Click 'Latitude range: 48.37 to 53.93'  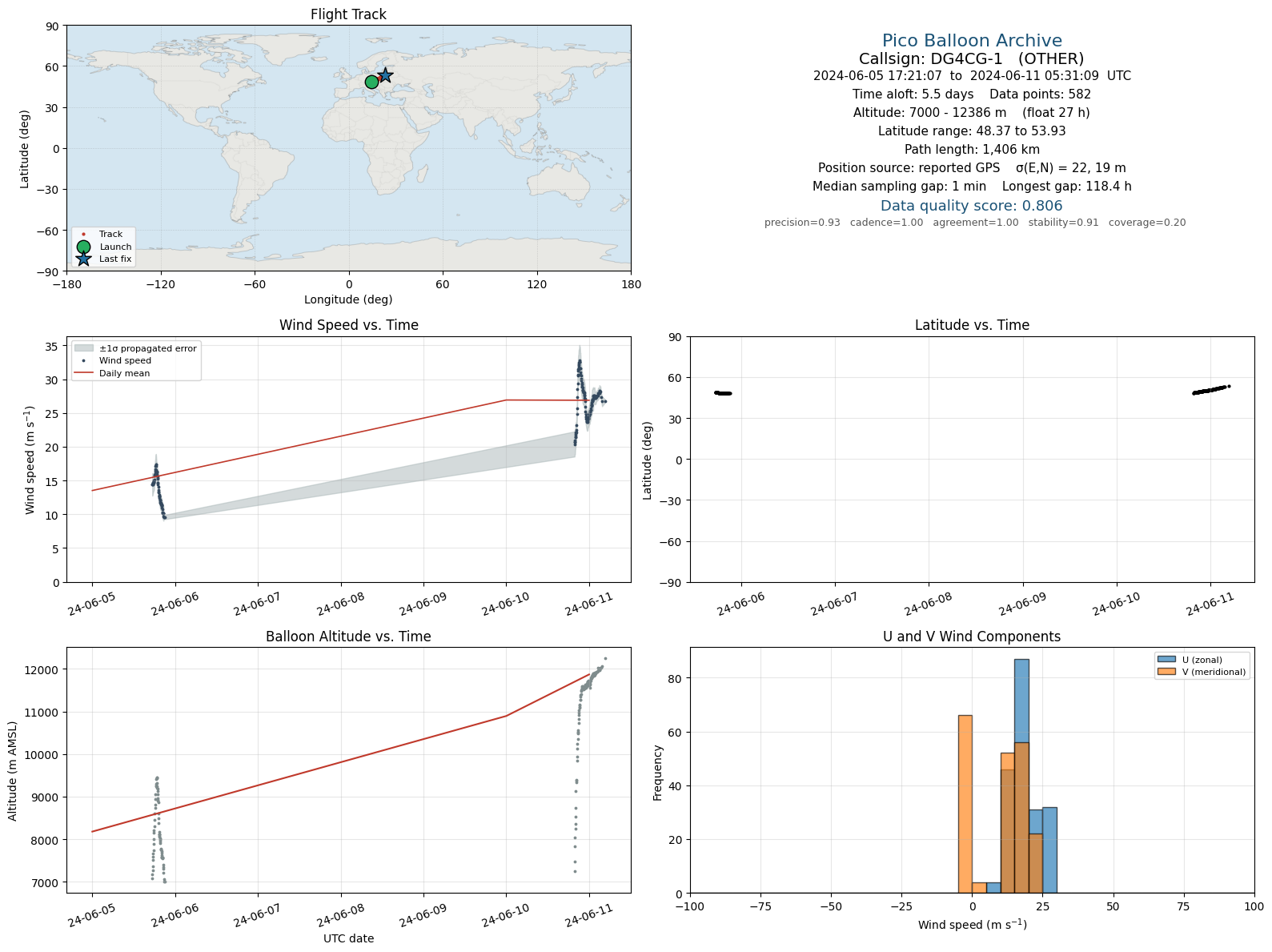(x=972, y=131)
